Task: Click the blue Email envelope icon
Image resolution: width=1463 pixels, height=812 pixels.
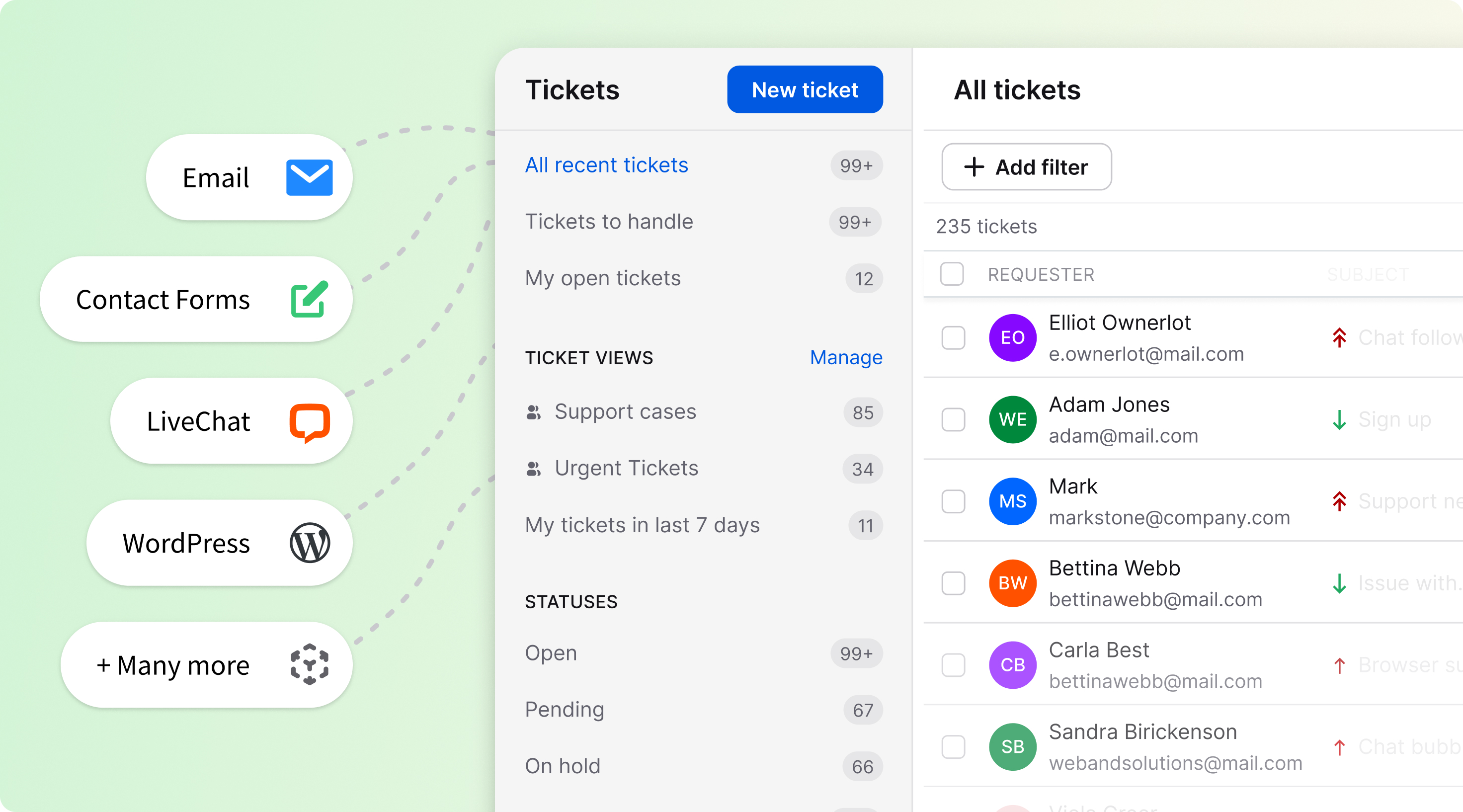Action: click(x=309, y=178)
